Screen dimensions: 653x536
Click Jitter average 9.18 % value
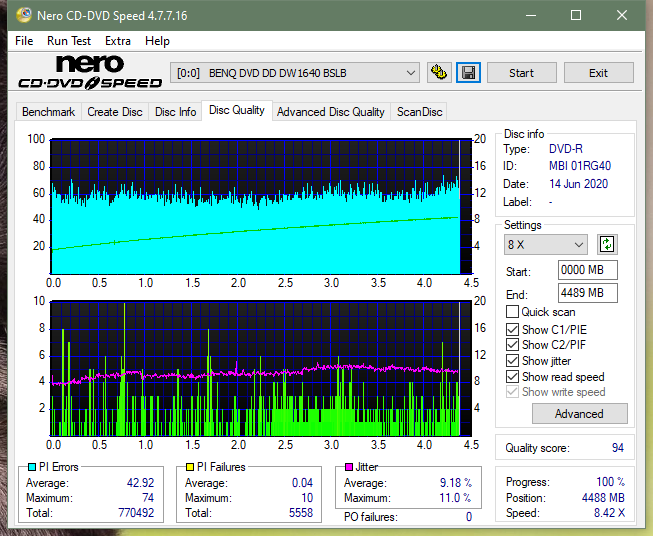coord(456,483)
